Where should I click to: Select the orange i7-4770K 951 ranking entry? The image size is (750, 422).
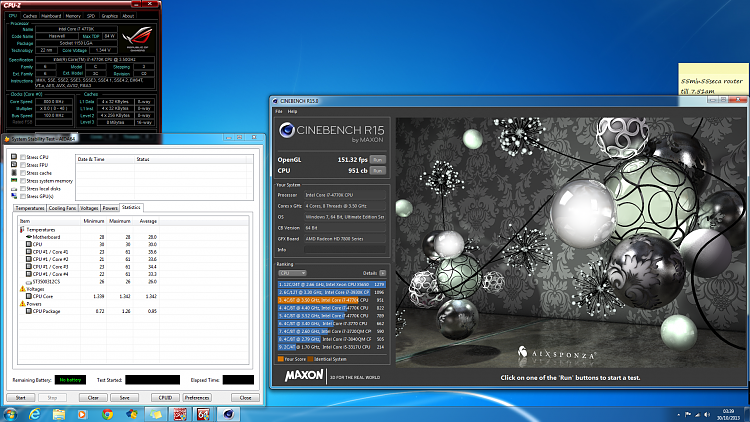pyautogui.click(x=331, y=300)
